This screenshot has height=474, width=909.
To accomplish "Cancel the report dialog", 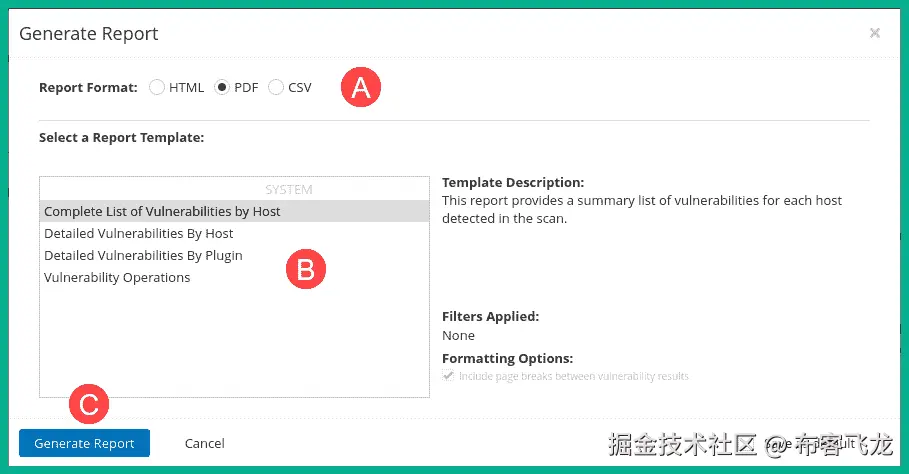I will 204,443.
